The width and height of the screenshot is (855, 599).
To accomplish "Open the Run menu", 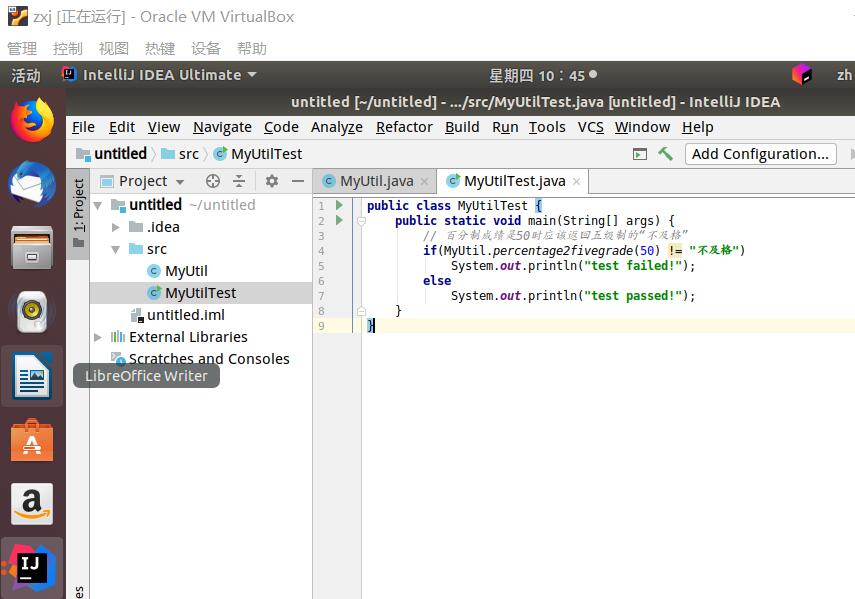I will pos(505,127).
